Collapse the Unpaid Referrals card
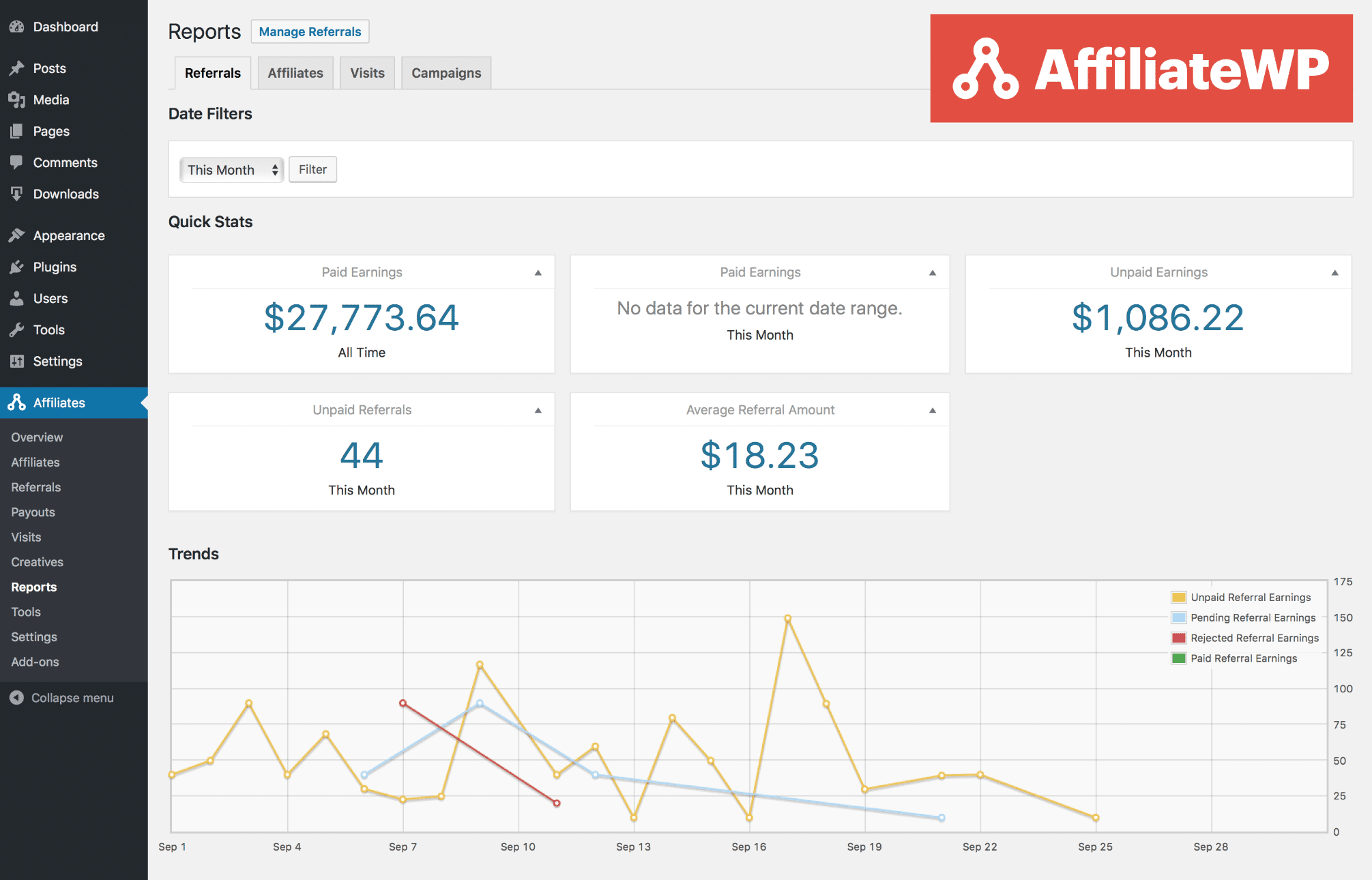The height and width of the screenshot is (880, 1372). pyautogui.click(x=538, y=411)
